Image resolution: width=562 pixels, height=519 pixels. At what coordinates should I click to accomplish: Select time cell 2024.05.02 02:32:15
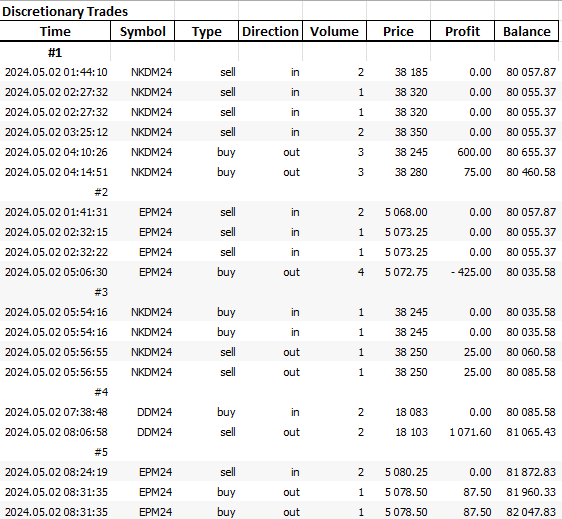pyautogui.click(x=56, y=232)
